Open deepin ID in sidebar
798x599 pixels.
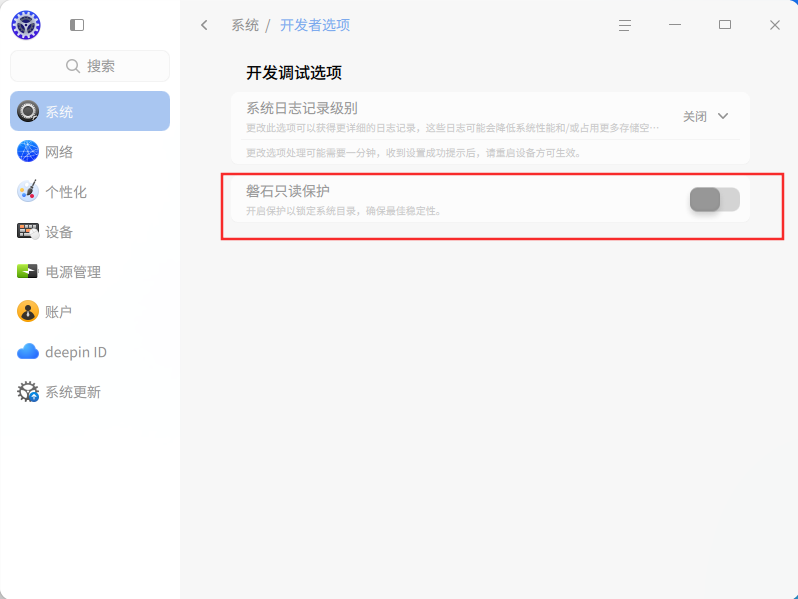pos(90,352)
